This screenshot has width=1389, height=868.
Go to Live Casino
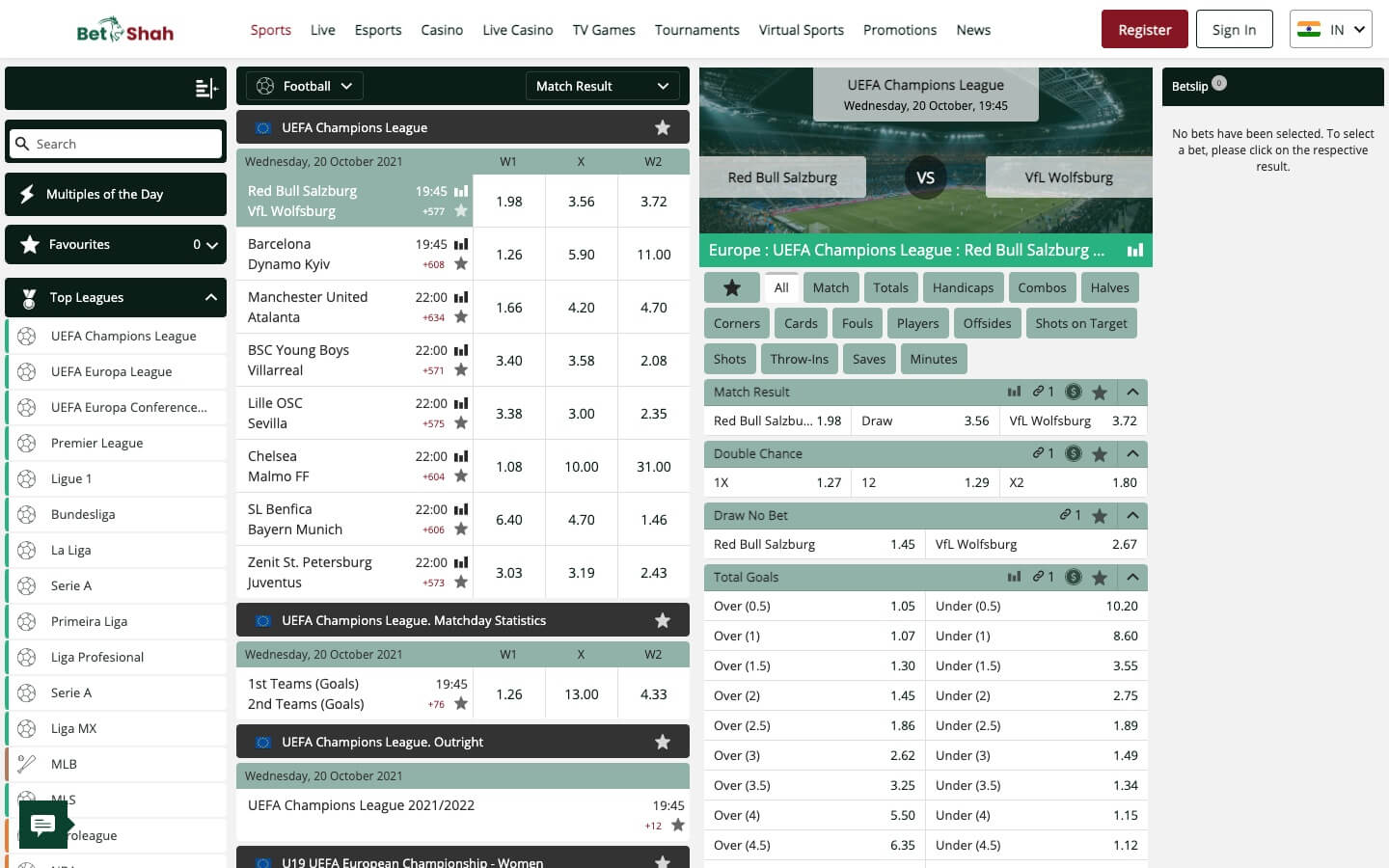tap(518, 30)
